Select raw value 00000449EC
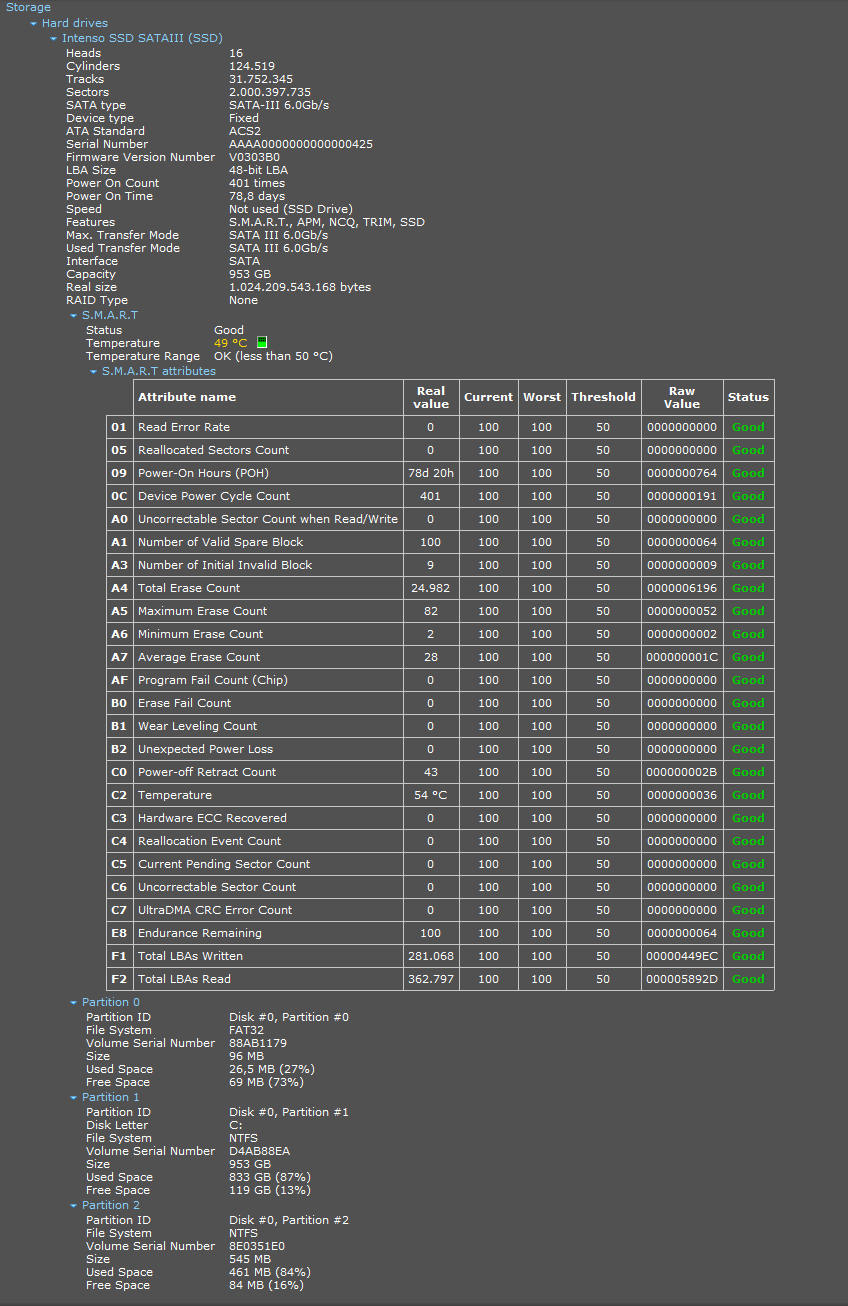 tap(682, 956)
